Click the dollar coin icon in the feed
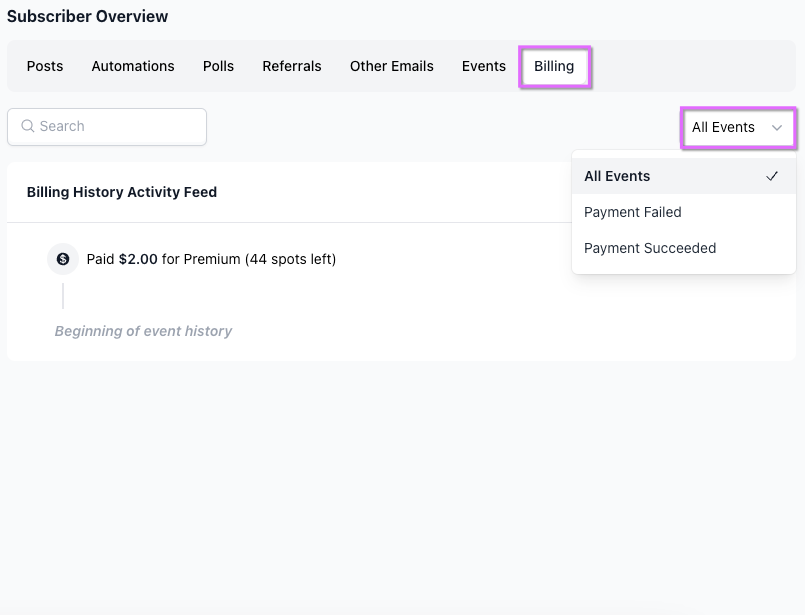The height and width of the screenshot is (615, 805). 63,259
